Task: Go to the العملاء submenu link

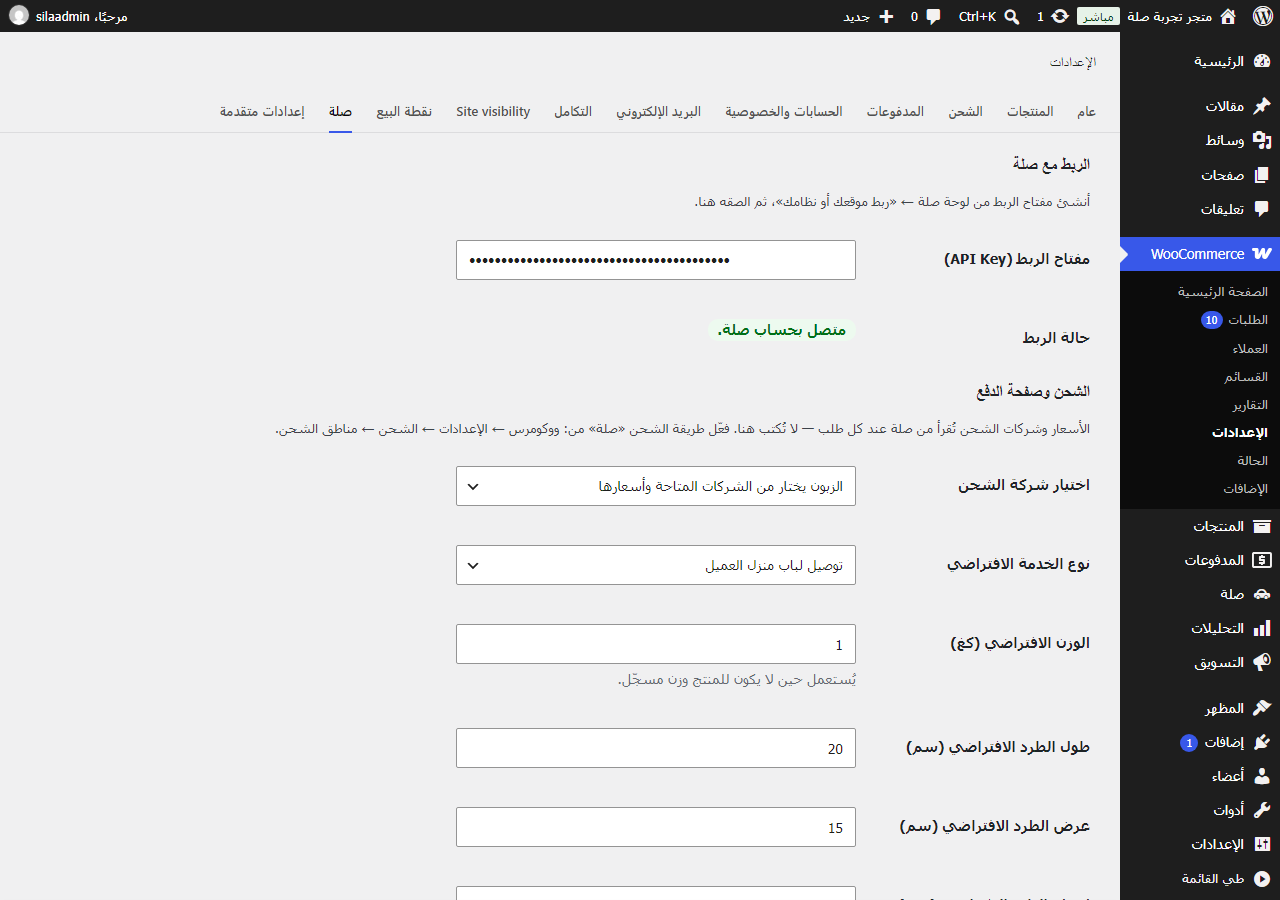Action: point(1250,349)
